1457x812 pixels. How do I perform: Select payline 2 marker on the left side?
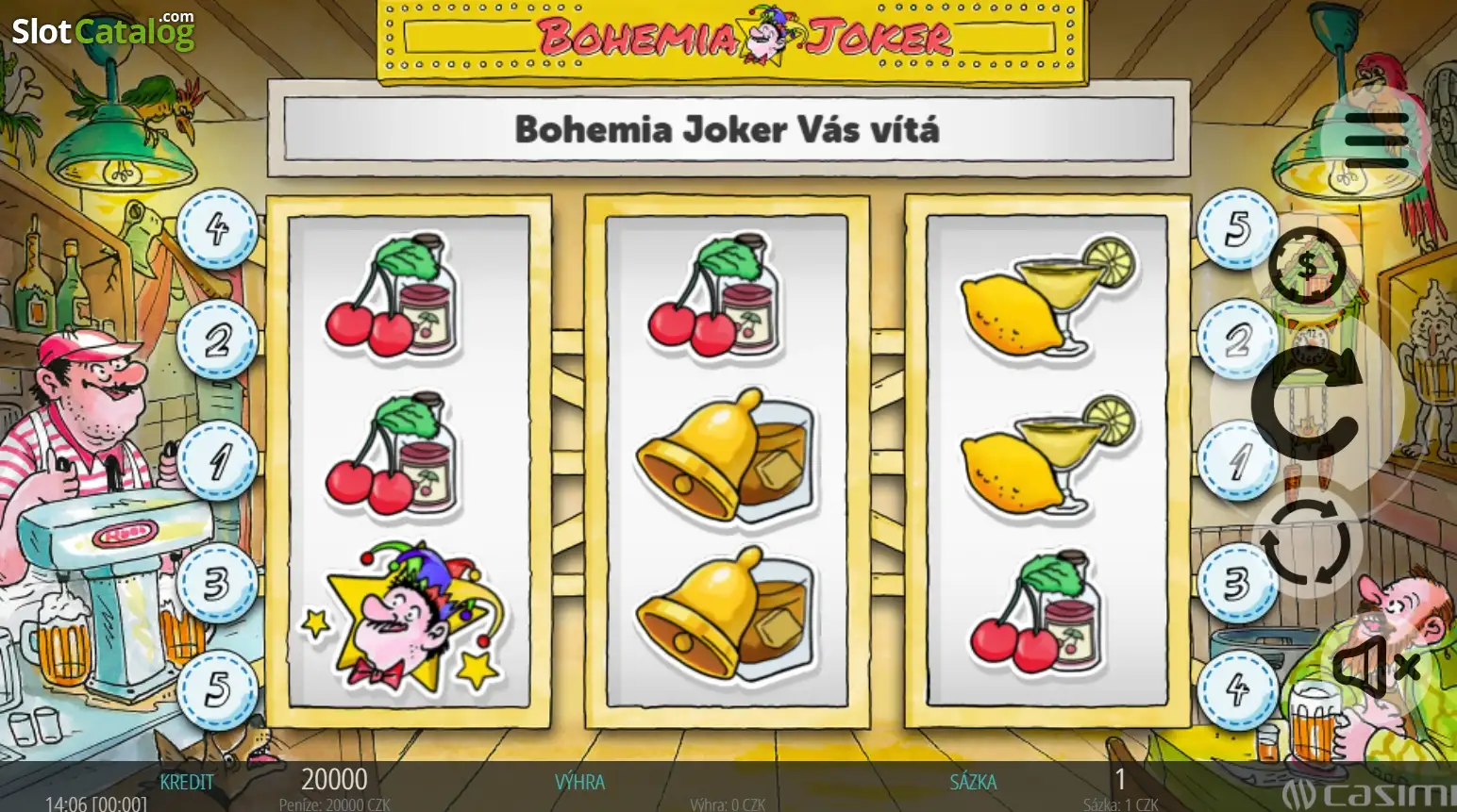(x=218, y=340)
